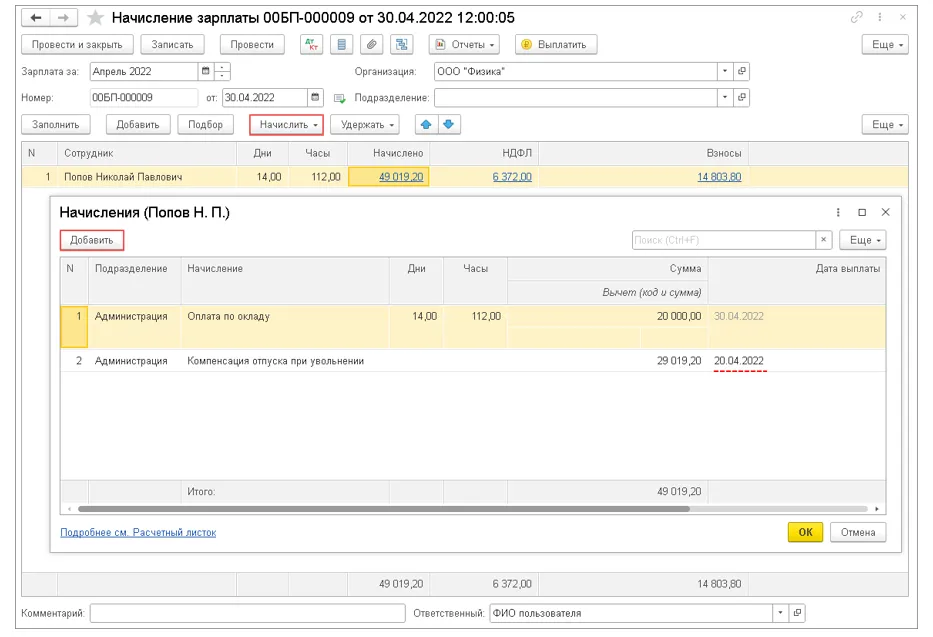The height and width of the screenshot is (637, 933).
Task: Move row up with blue up arrow
Action: (x=425, y=125)
